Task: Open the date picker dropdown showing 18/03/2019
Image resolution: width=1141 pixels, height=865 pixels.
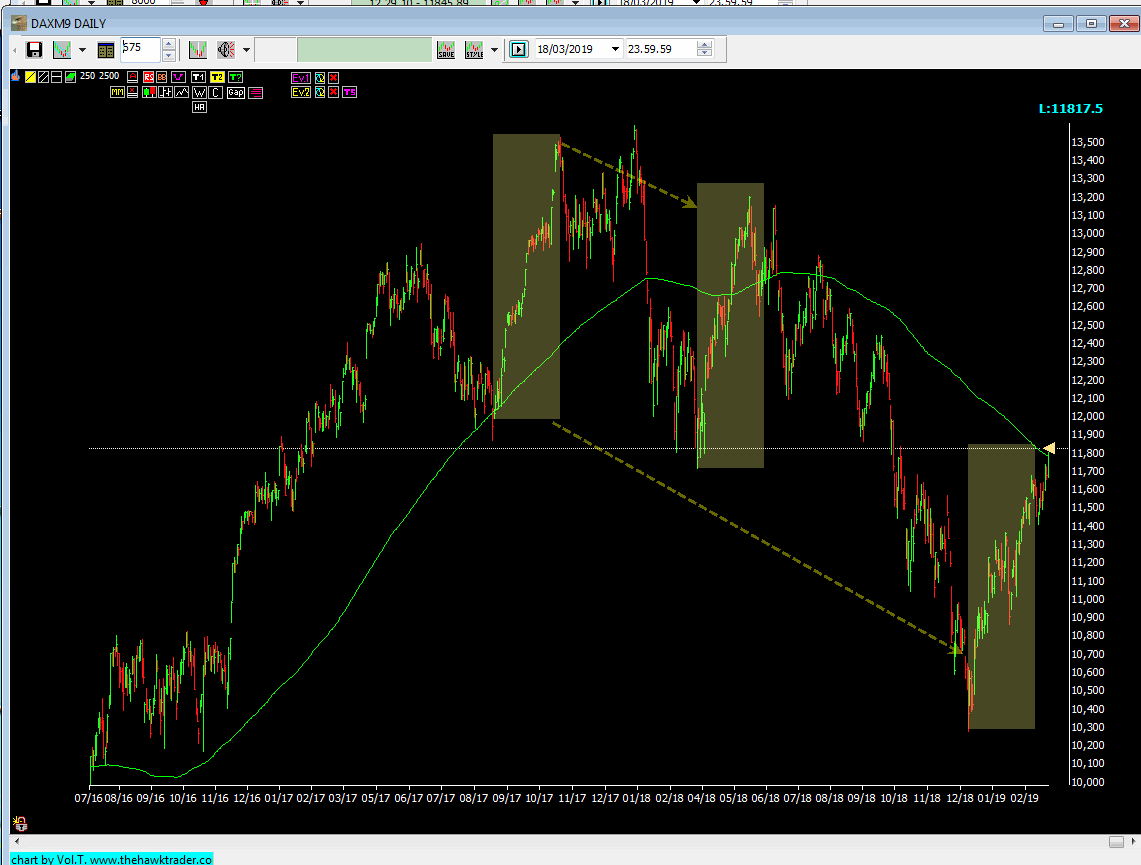Action: point(616,49)
